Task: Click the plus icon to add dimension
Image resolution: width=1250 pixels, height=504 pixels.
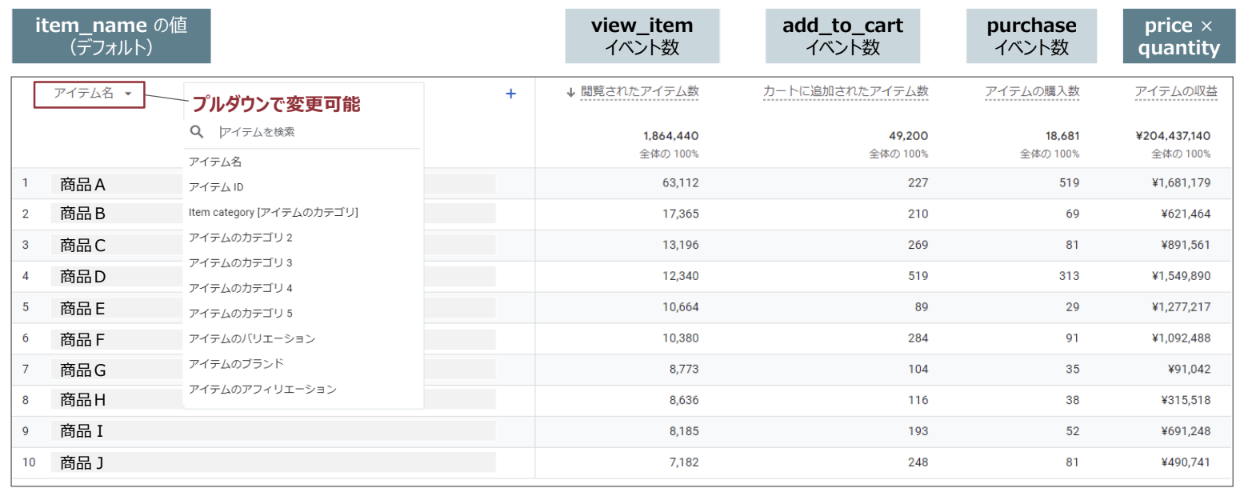Action: click(x=510, y=93)
